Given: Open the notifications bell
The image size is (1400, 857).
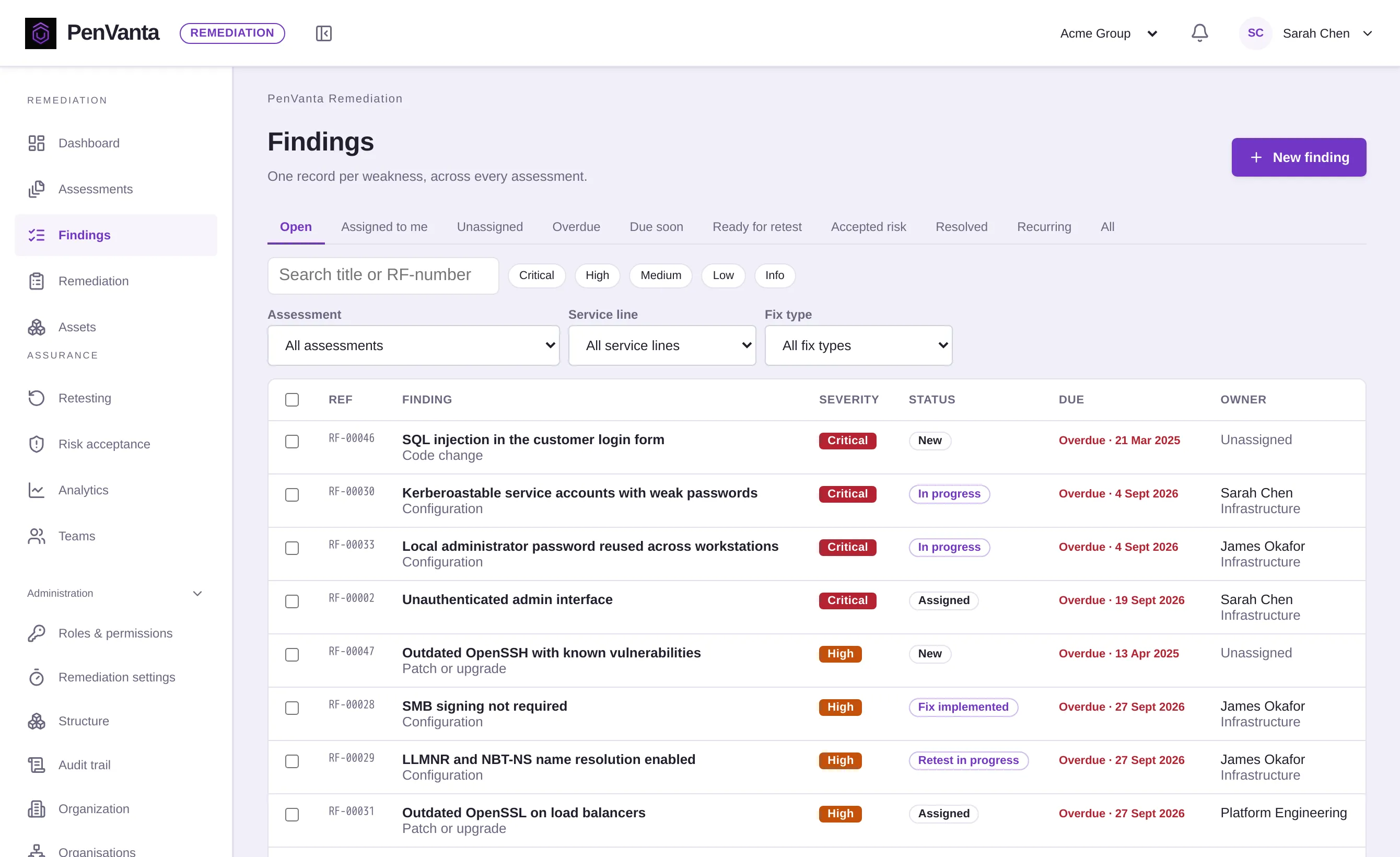Looking at the screenshot, I should tap(1199, 33).
